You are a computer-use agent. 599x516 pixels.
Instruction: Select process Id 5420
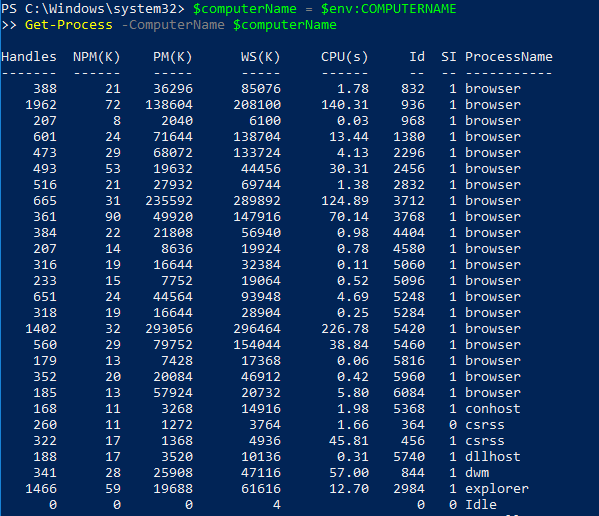(409, 329)
